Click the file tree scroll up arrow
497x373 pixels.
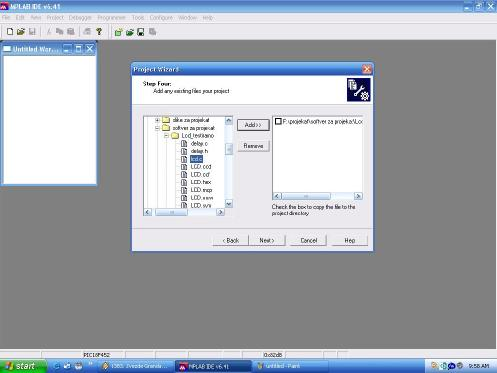coord(229,120)
